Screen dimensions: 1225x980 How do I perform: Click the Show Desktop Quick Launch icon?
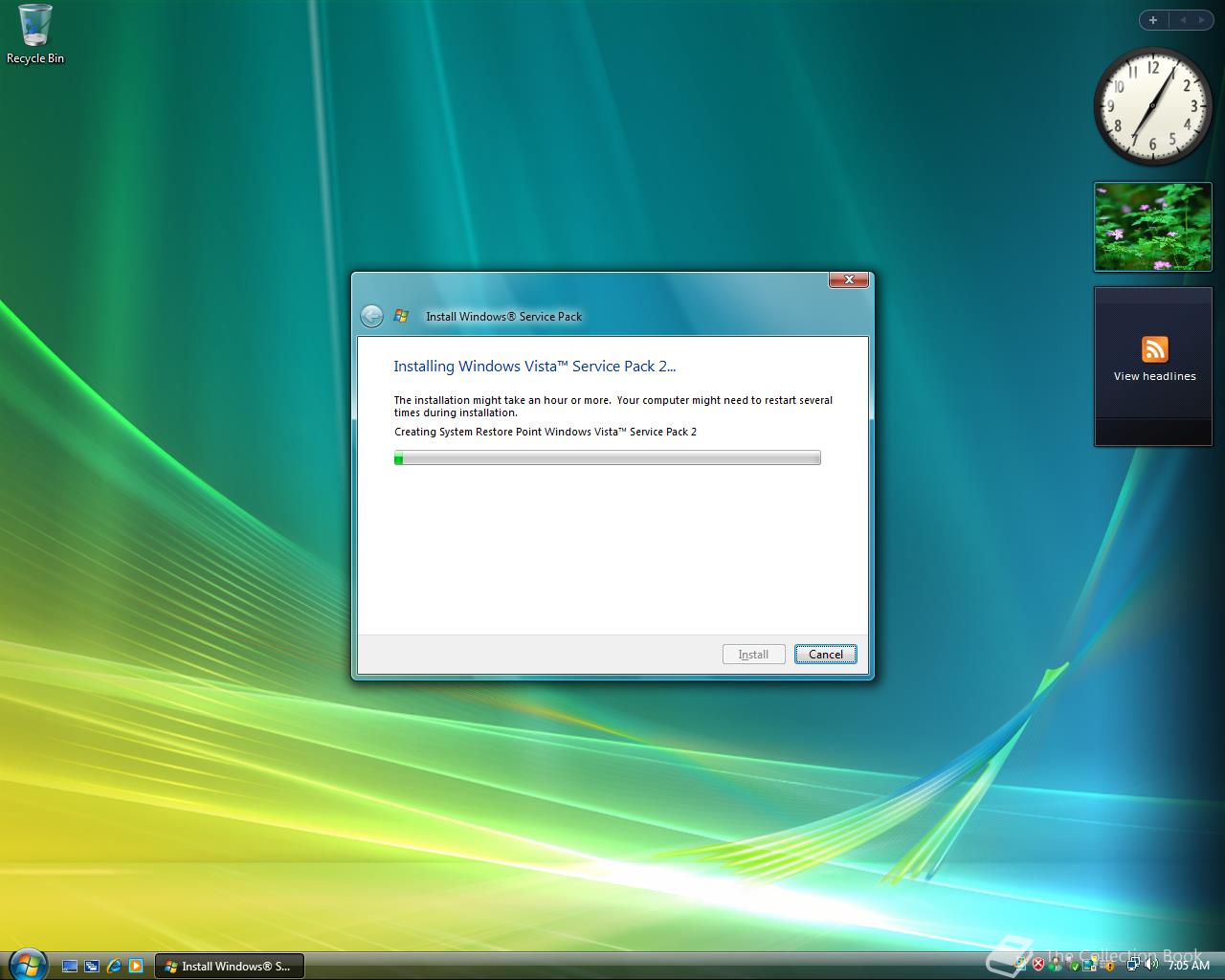point(69,967)
